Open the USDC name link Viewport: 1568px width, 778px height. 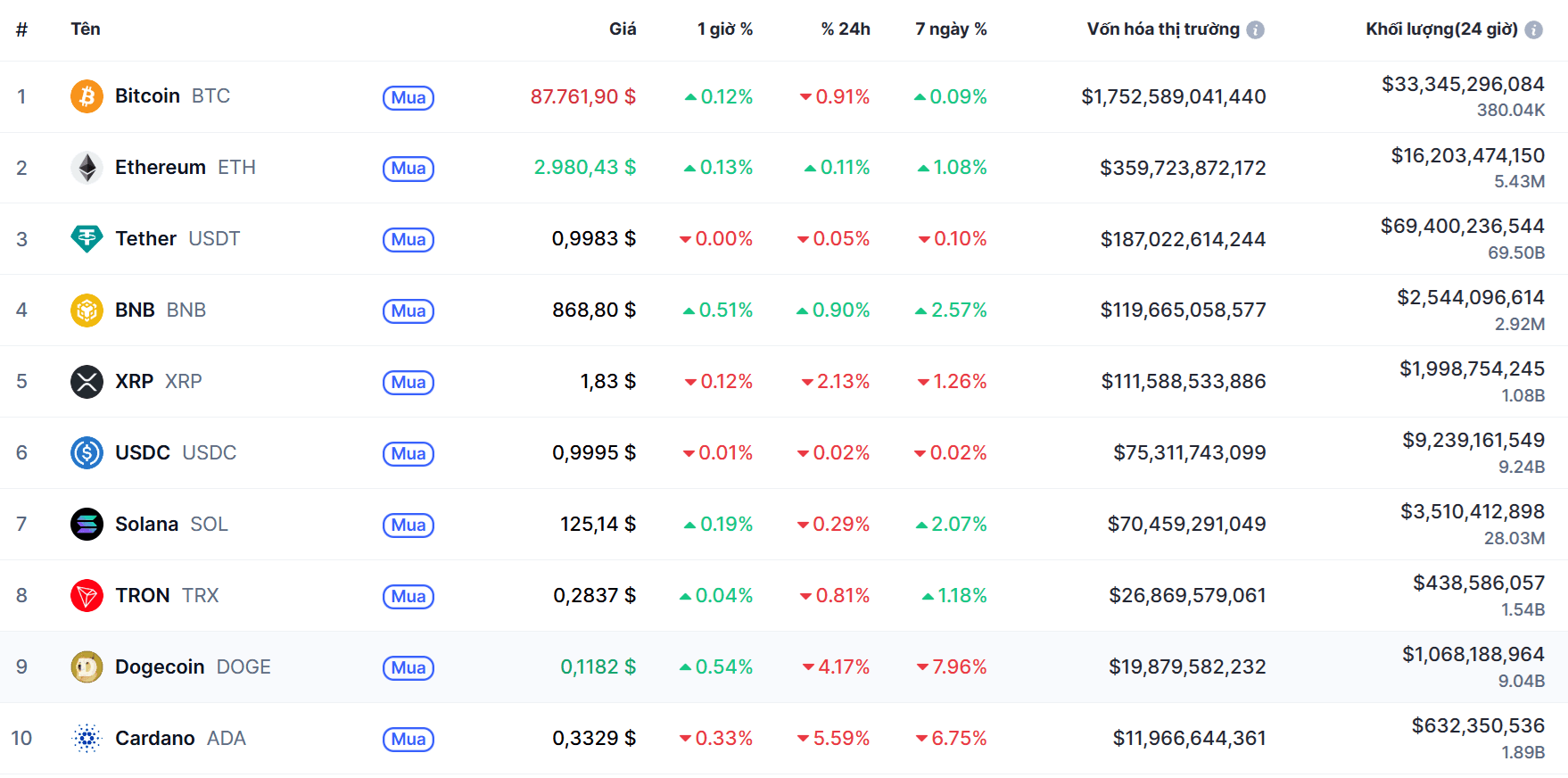(x=176, y=453)
